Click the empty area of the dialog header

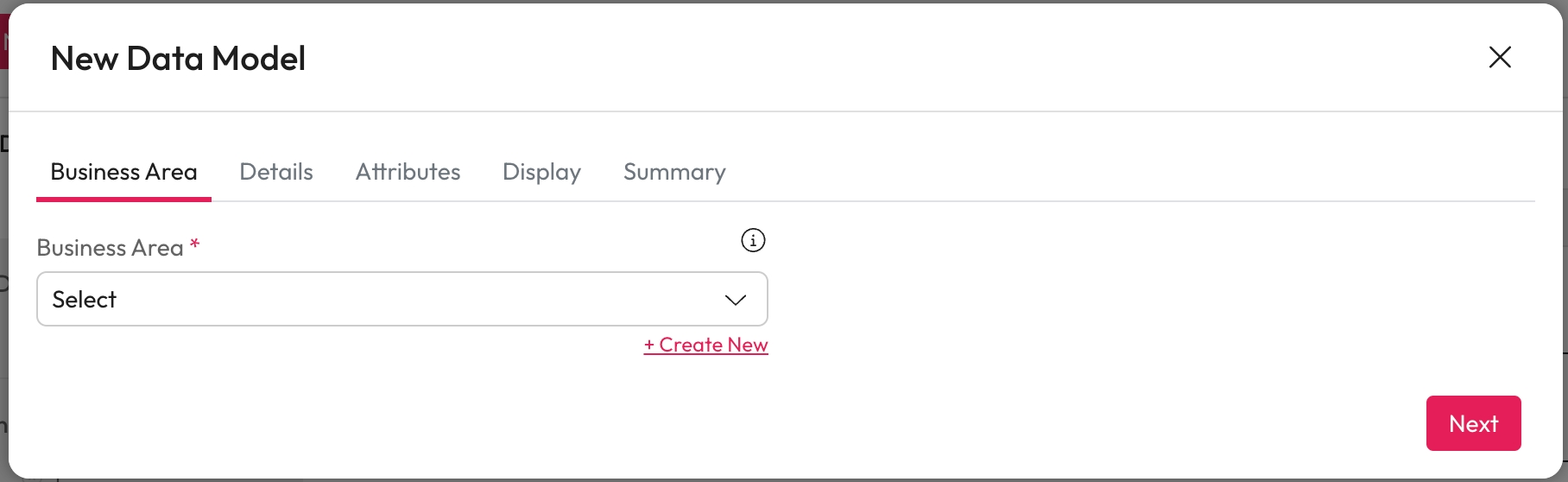click(863, 57)
